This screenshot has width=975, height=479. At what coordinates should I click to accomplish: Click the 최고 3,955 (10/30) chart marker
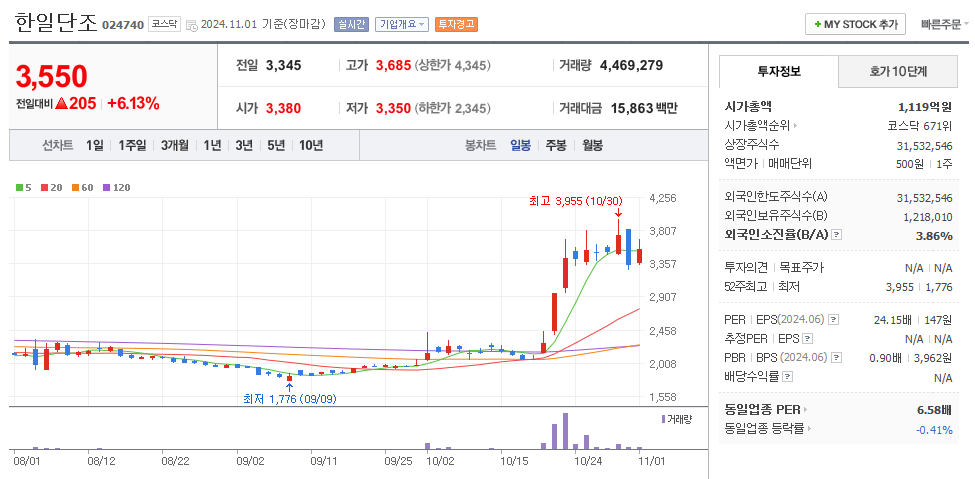(x=575, y=202)
